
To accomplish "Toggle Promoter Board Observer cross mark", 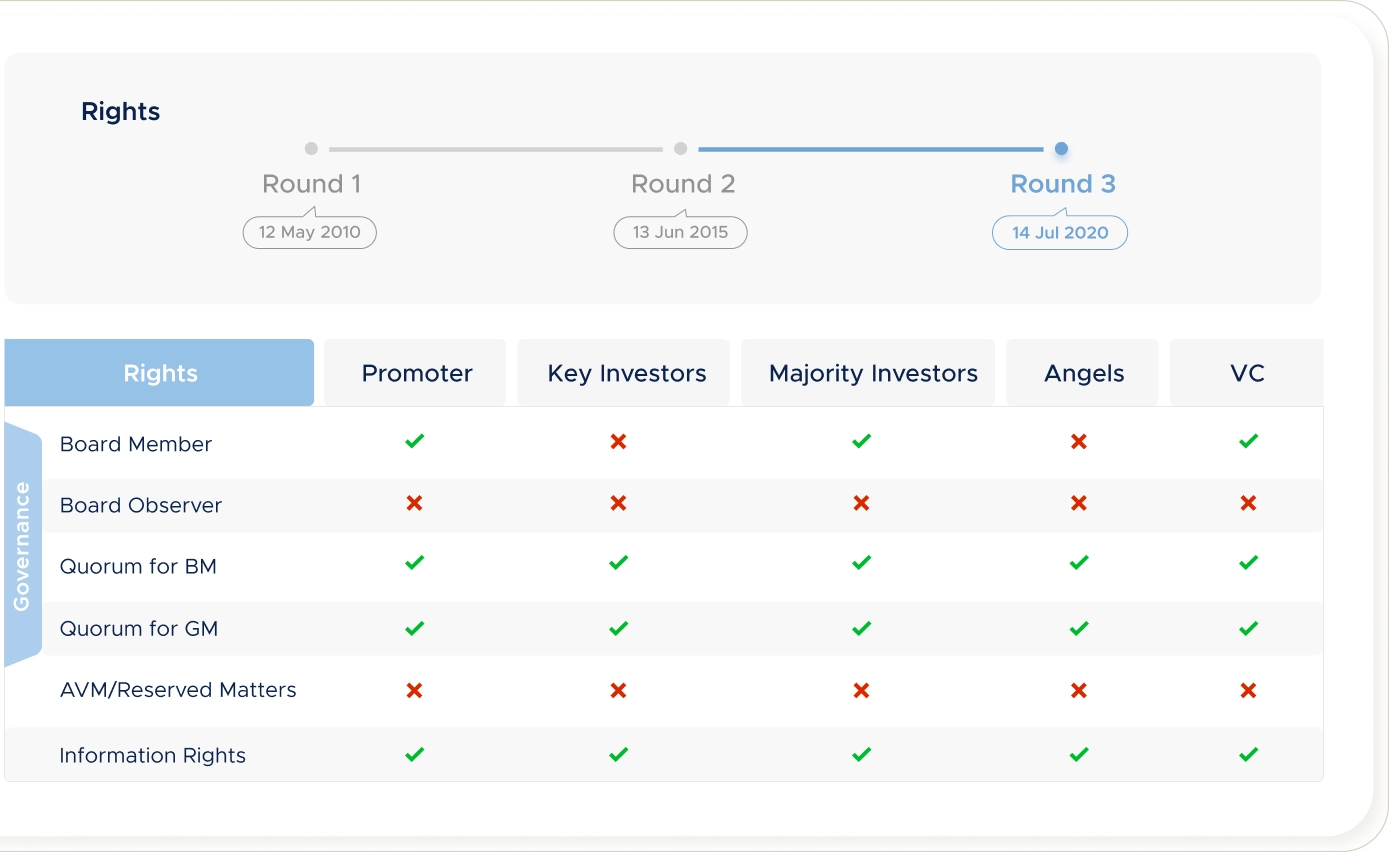I will (x=414, y=503).
